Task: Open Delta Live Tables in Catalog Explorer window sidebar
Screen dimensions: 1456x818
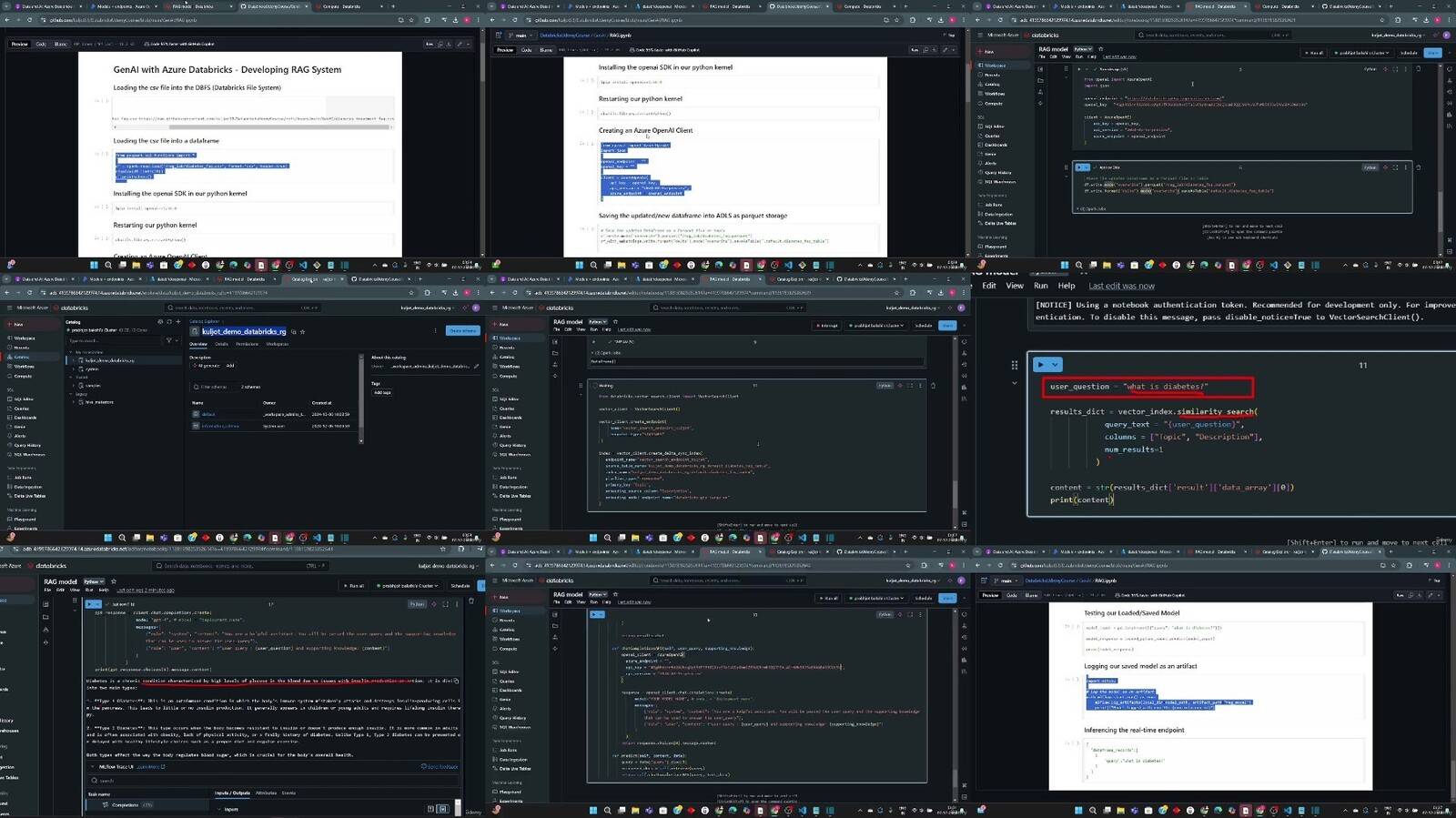Action: pyautogui.click(x=28, y=496)
